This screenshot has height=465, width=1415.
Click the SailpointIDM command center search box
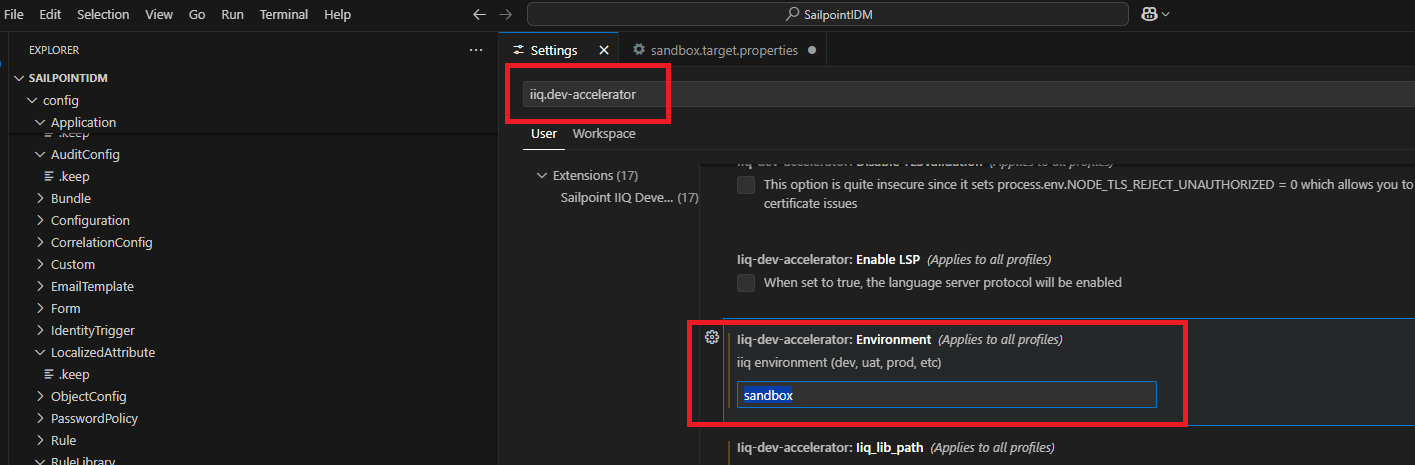point(828,15)
